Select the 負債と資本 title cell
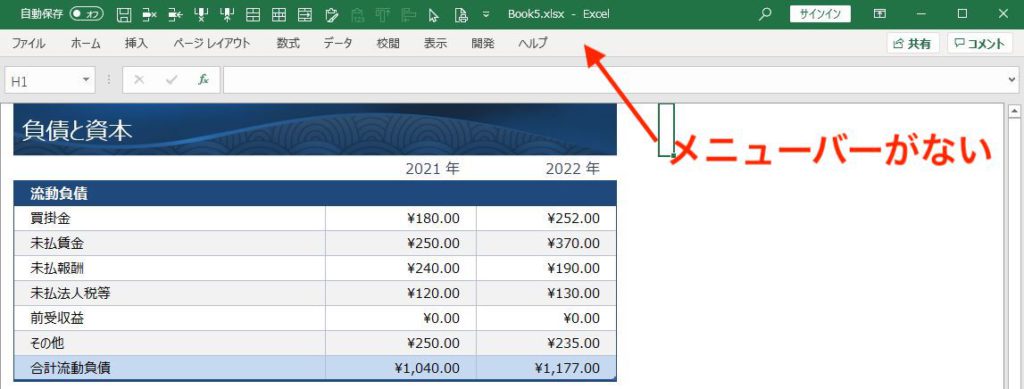 pyautogui.click(x=315, y=129)
